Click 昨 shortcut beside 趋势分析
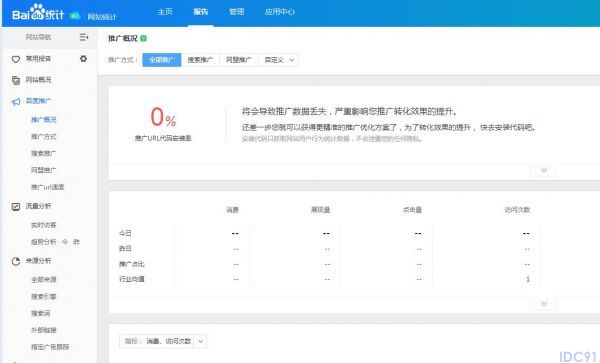Image resolution: width=600 pixels, height=363 pixels. (x=77, y=242)
